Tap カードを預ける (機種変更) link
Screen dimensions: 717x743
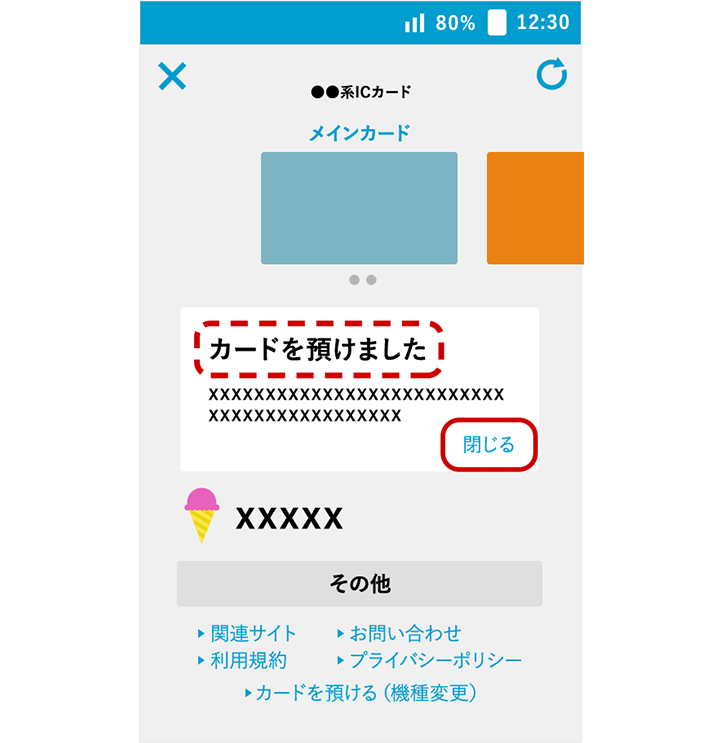(361, 693)
